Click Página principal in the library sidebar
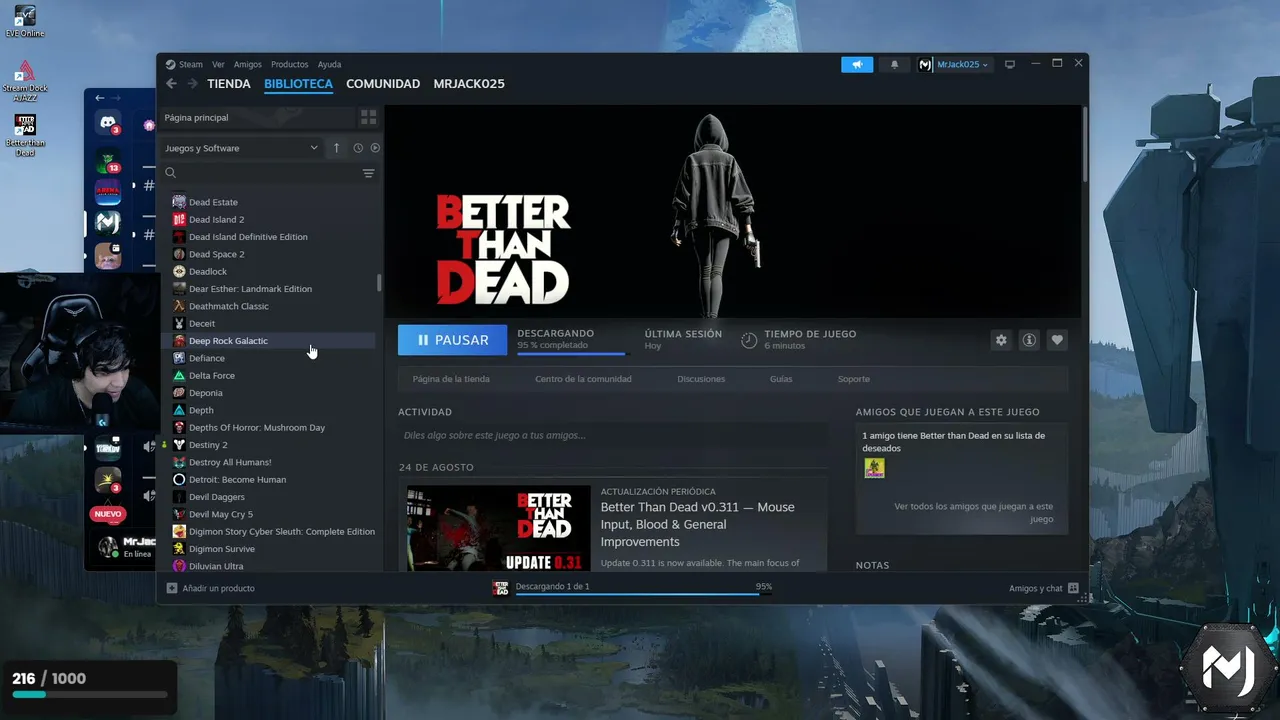1280x720 pixels. [257, 117]
